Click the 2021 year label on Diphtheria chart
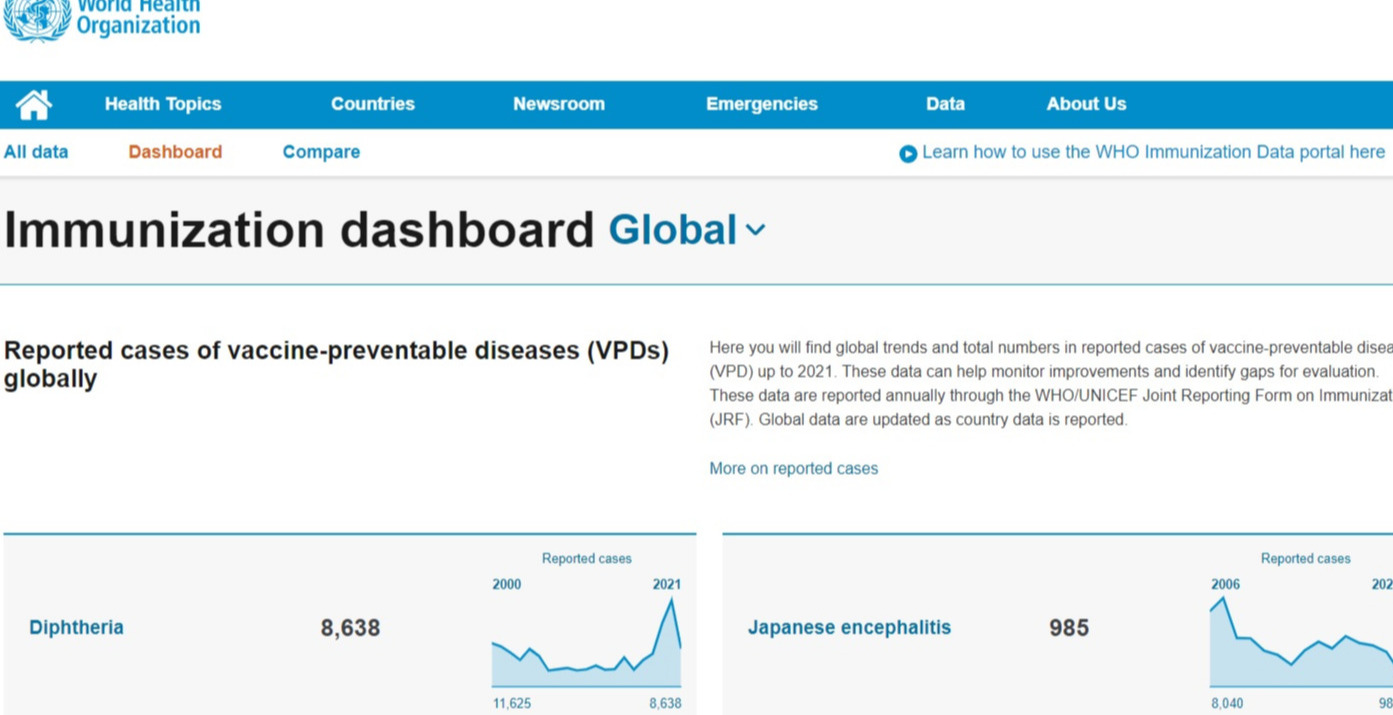This screenshot has height=715, width=1393. point(667,584)
